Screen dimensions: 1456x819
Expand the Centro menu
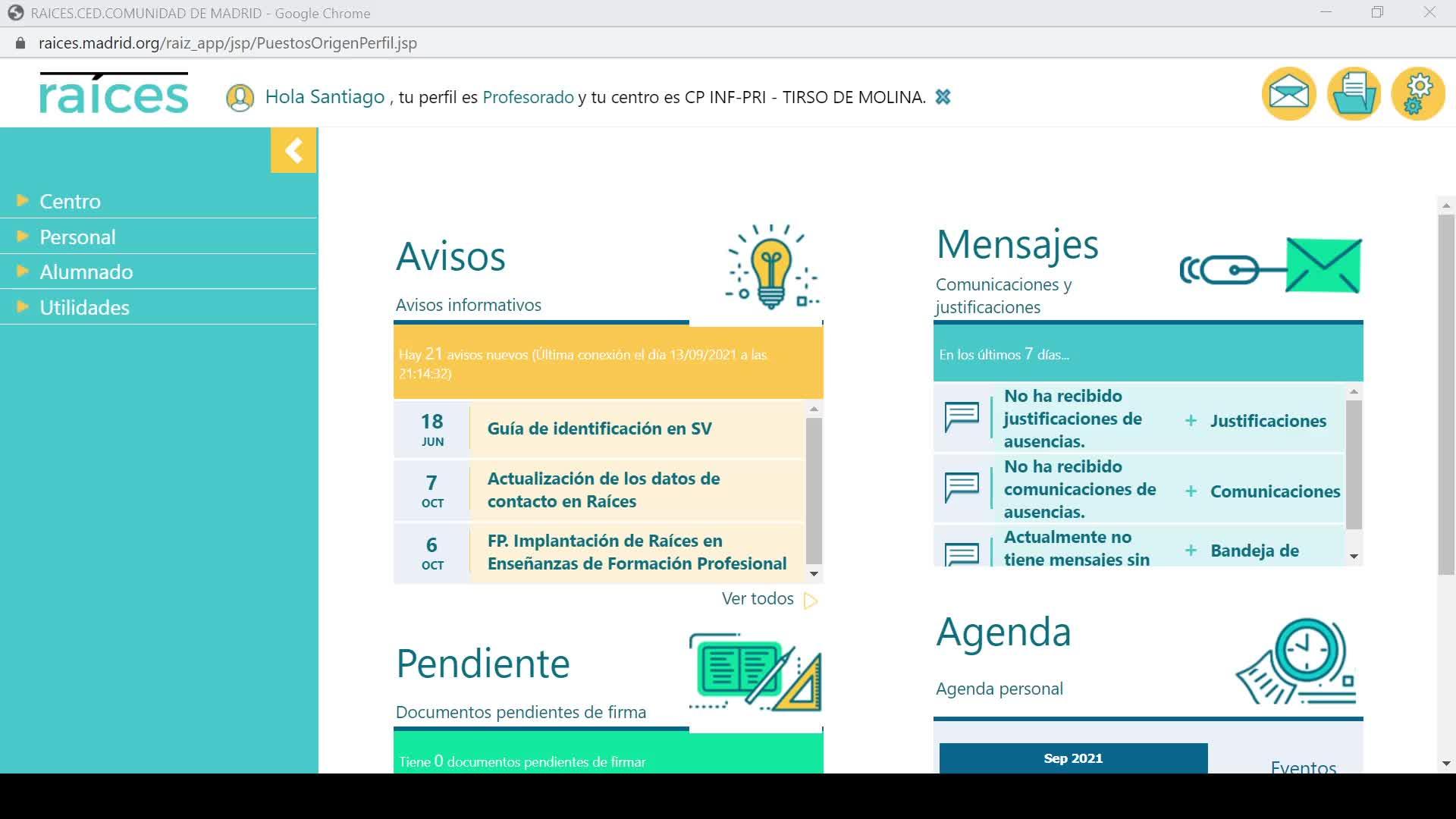coord(70,201)
